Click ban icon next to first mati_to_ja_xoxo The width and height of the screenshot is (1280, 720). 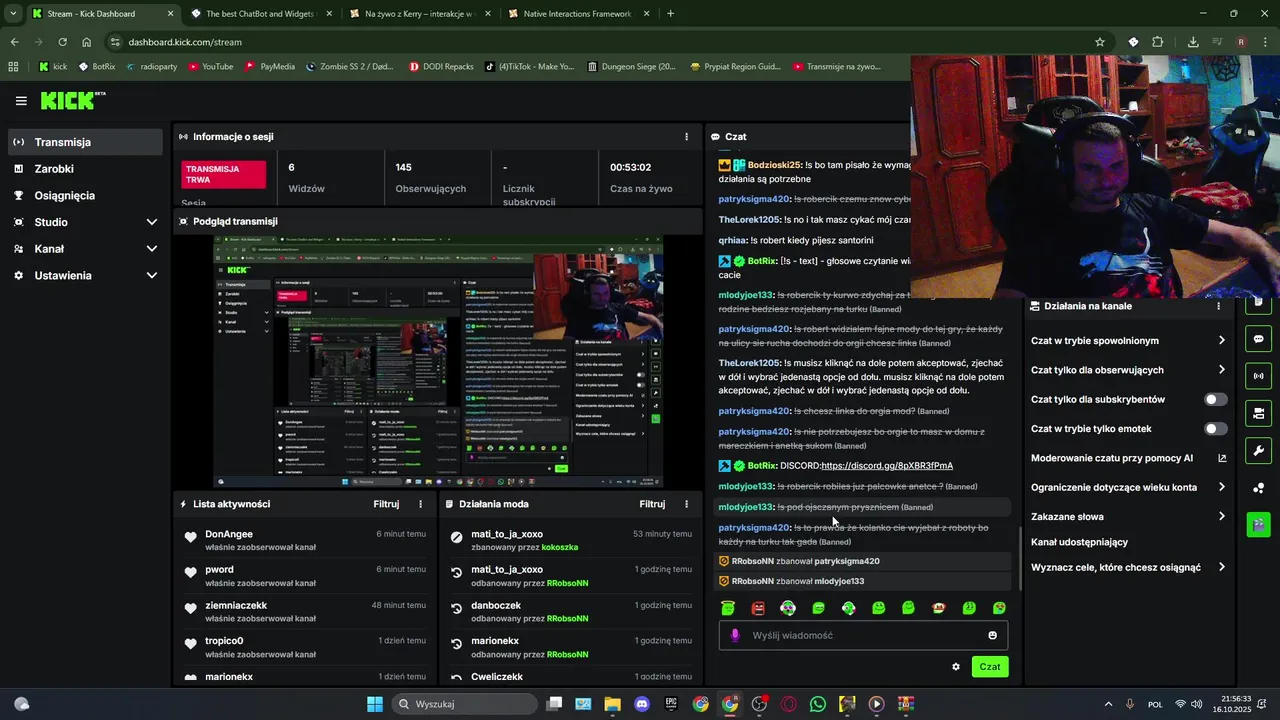coord(456,537)
